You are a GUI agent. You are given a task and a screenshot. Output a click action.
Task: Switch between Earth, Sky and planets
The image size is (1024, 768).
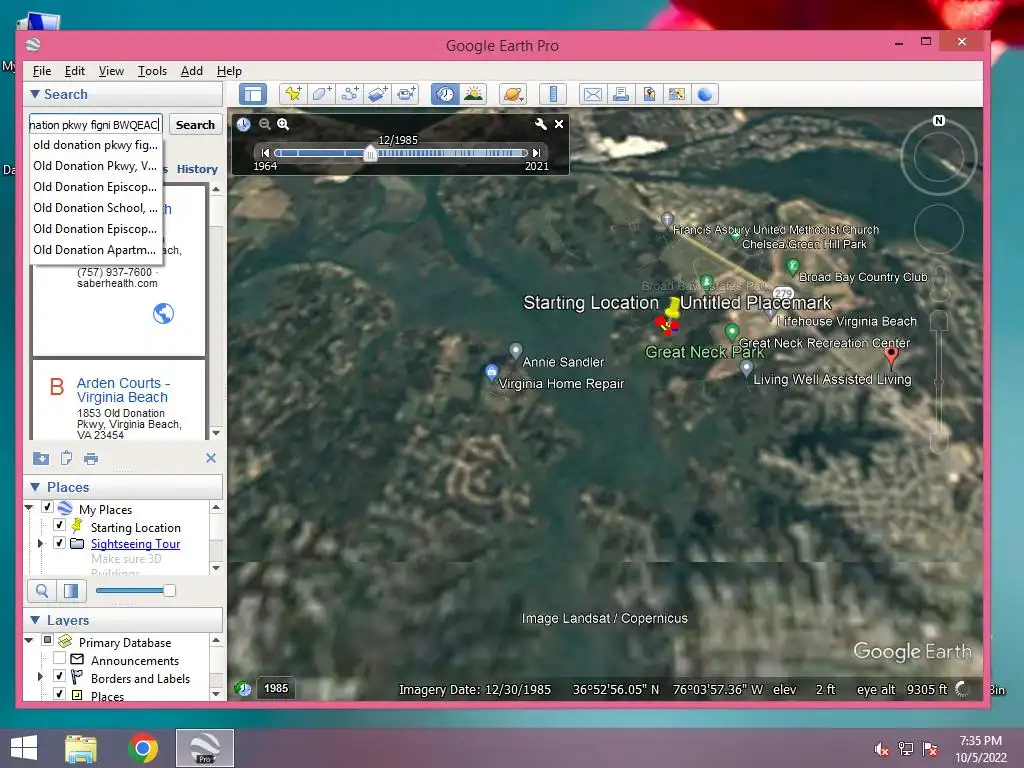click(513, 94)
